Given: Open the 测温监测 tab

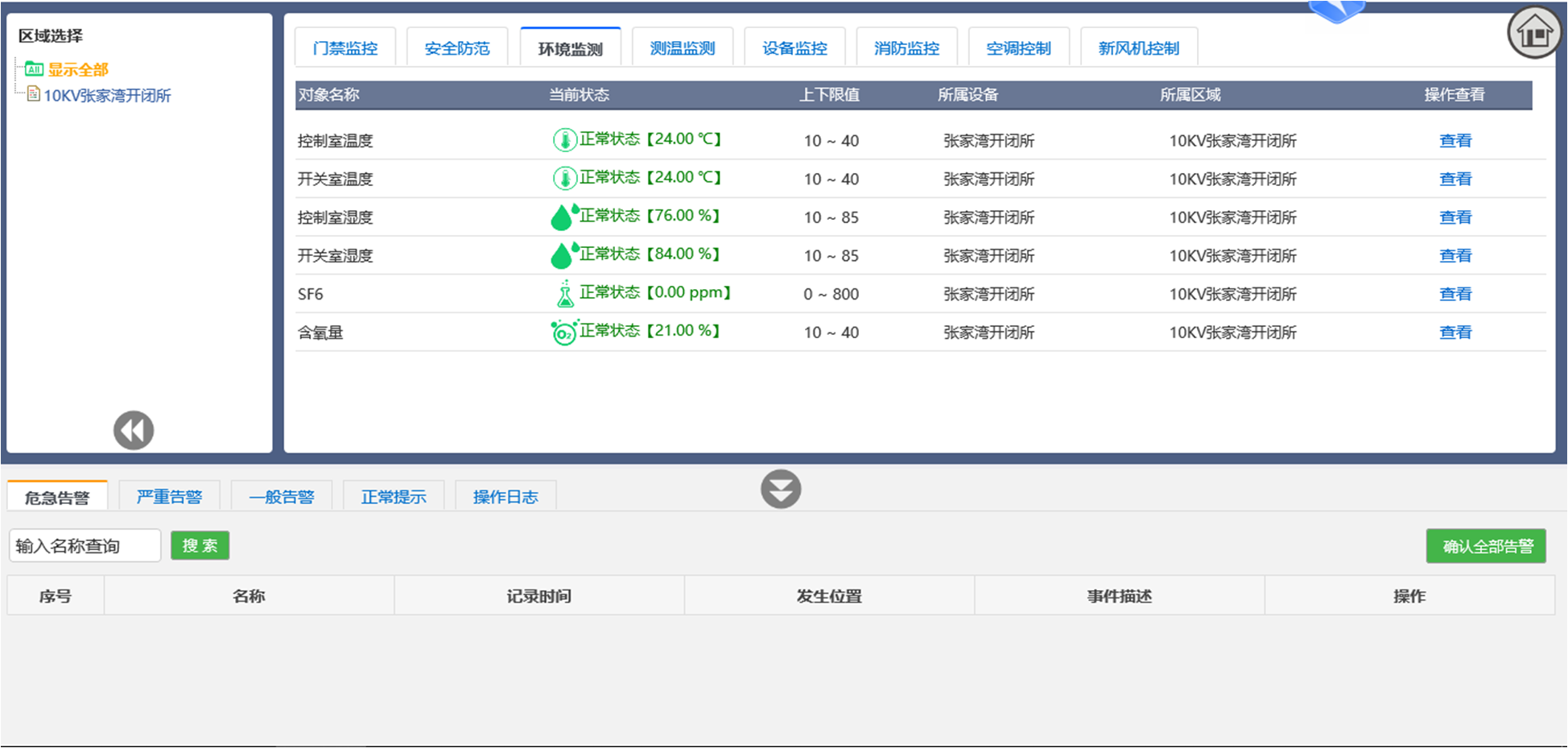Looking at the screenshot, I should 683,48.
